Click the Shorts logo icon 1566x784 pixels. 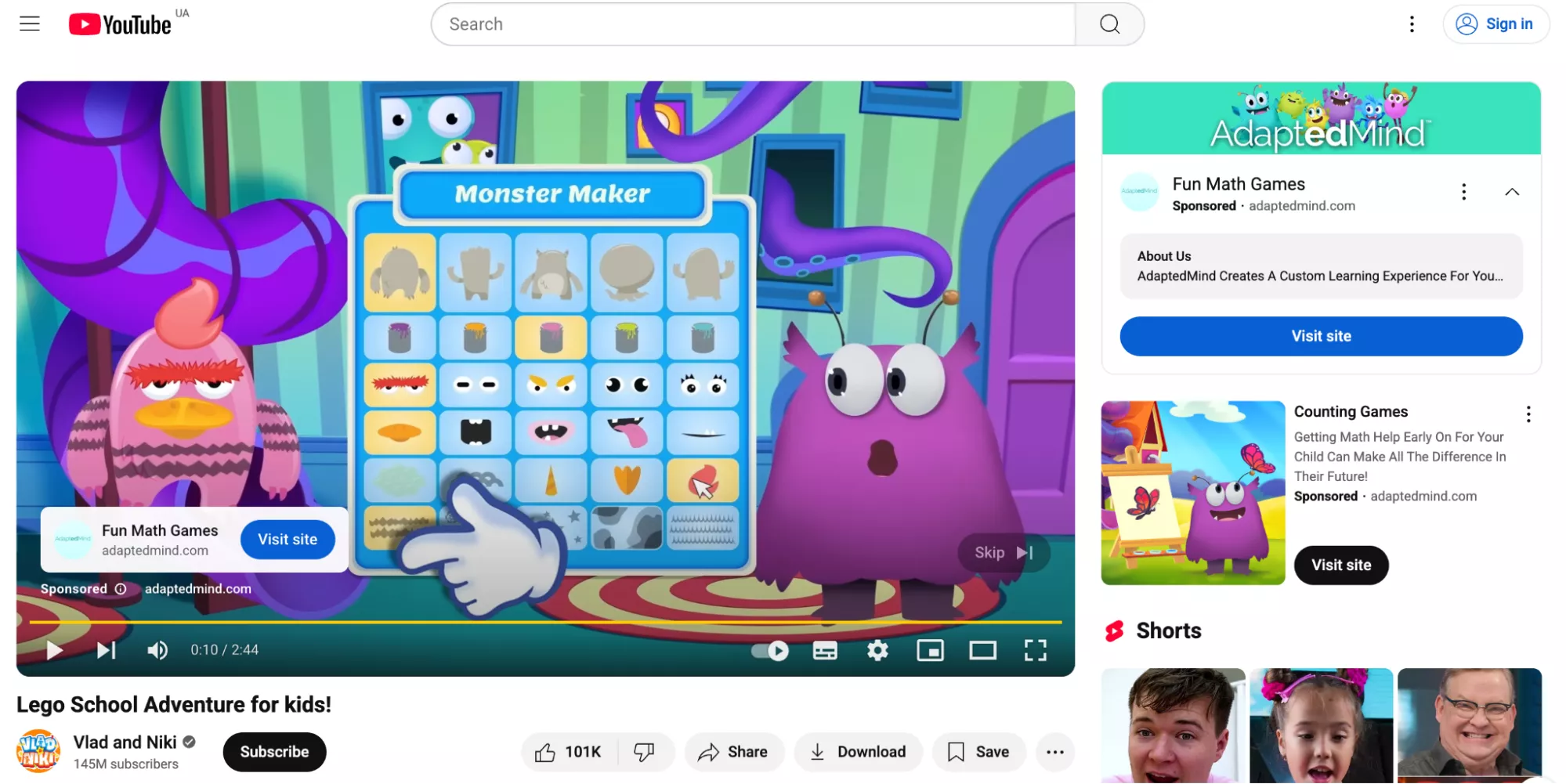click(1116, 630)
